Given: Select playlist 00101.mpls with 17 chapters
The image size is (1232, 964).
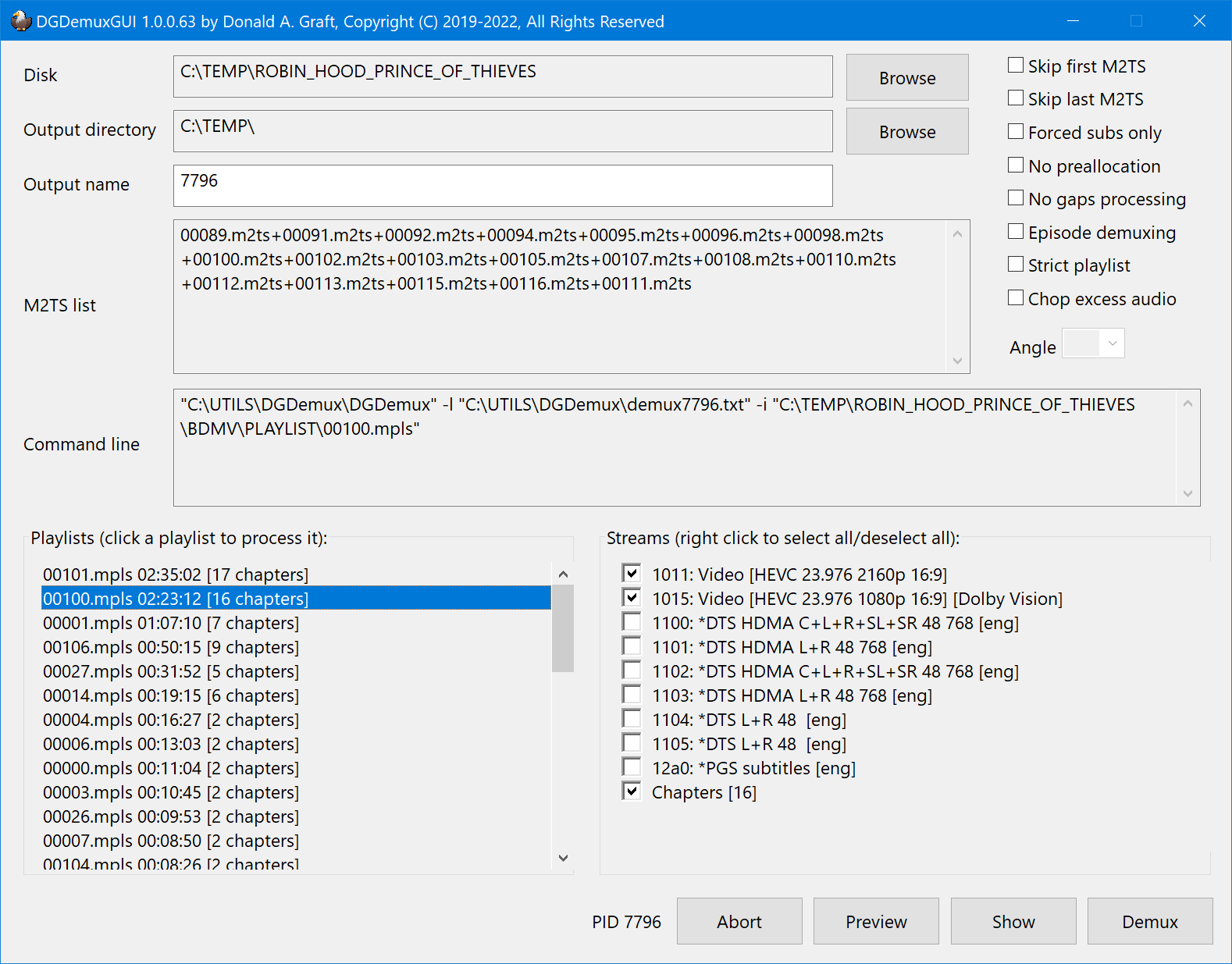Looking at the screenshot, I should click(176, 574).
